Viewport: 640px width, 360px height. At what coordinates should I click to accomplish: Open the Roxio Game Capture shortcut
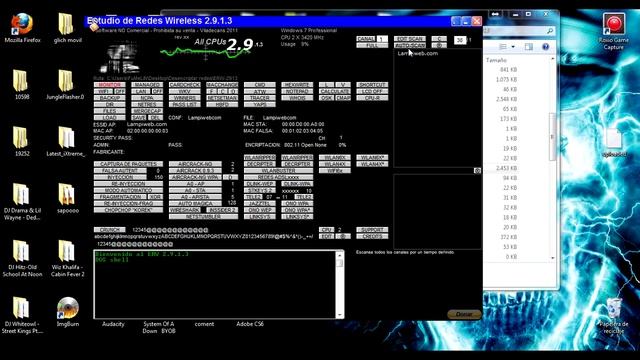(x=613, y=31)
